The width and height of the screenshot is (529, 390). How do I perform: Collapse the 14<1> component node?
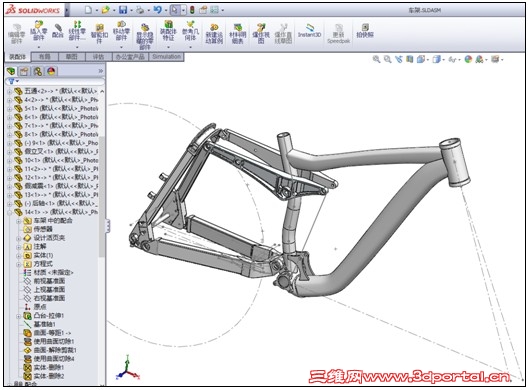[9, 212]
